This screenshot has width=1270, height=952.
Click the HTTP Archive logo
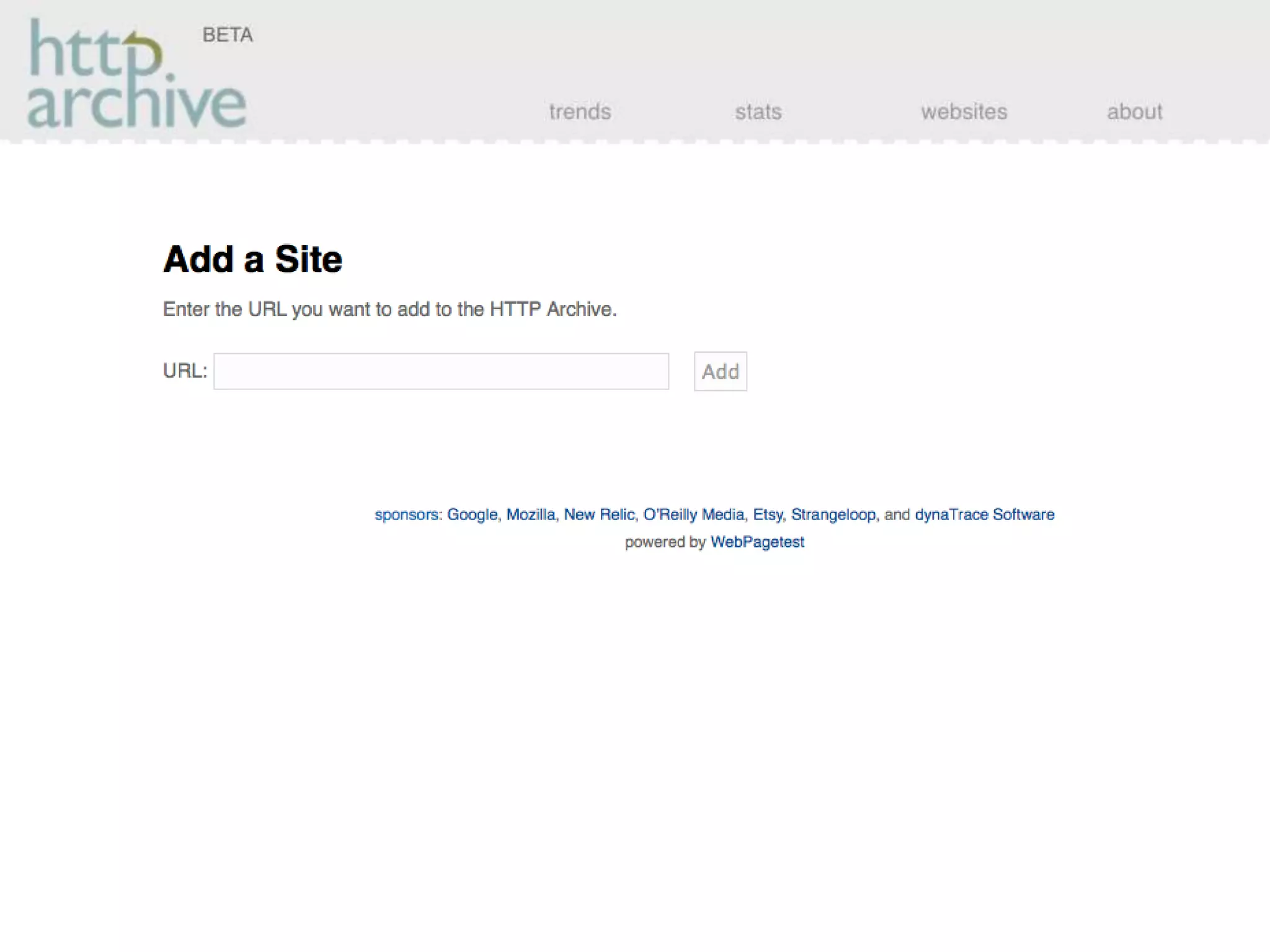tap(136, 74)
